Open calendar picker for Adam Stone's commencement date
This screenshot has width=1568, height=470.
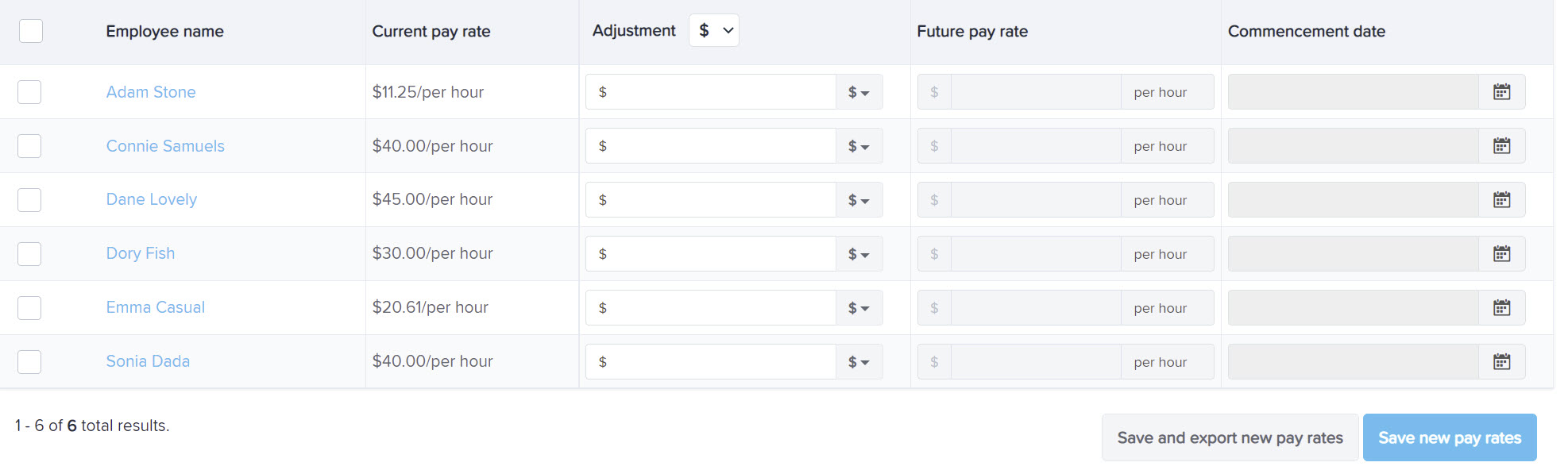coord(1501,92)
